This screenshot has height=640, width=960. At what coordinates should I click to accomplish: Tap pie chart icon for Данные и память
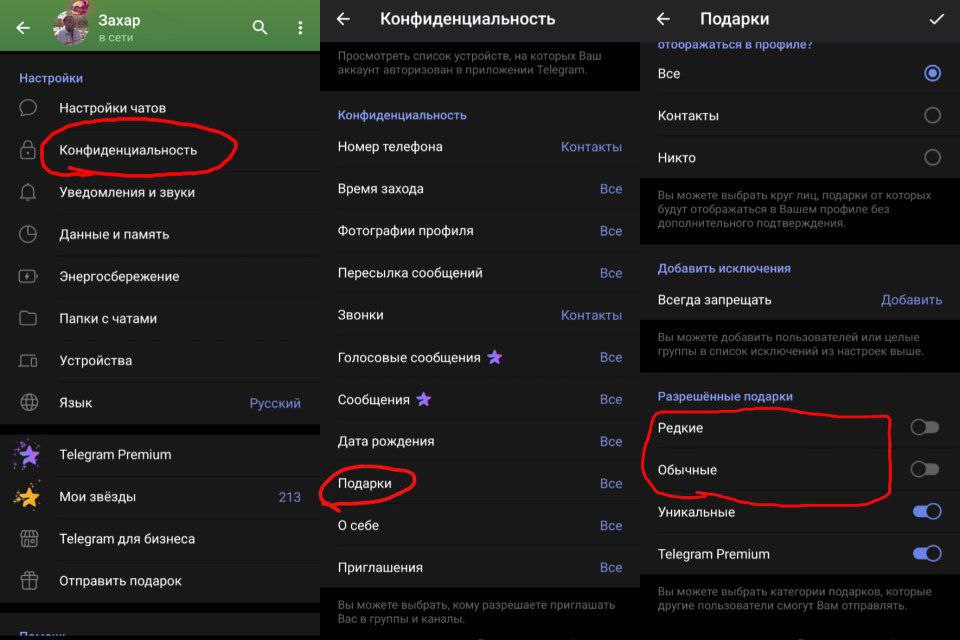pos(28,234)
